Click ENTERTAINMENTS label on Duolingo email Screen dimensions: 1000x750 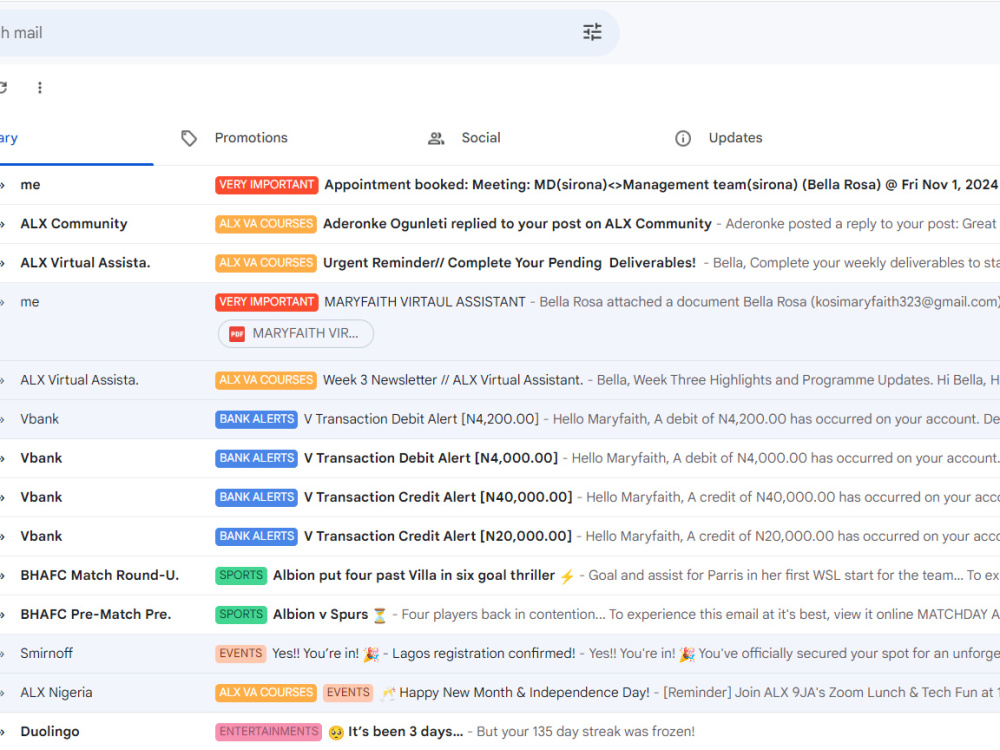click(x=268, y=732)
